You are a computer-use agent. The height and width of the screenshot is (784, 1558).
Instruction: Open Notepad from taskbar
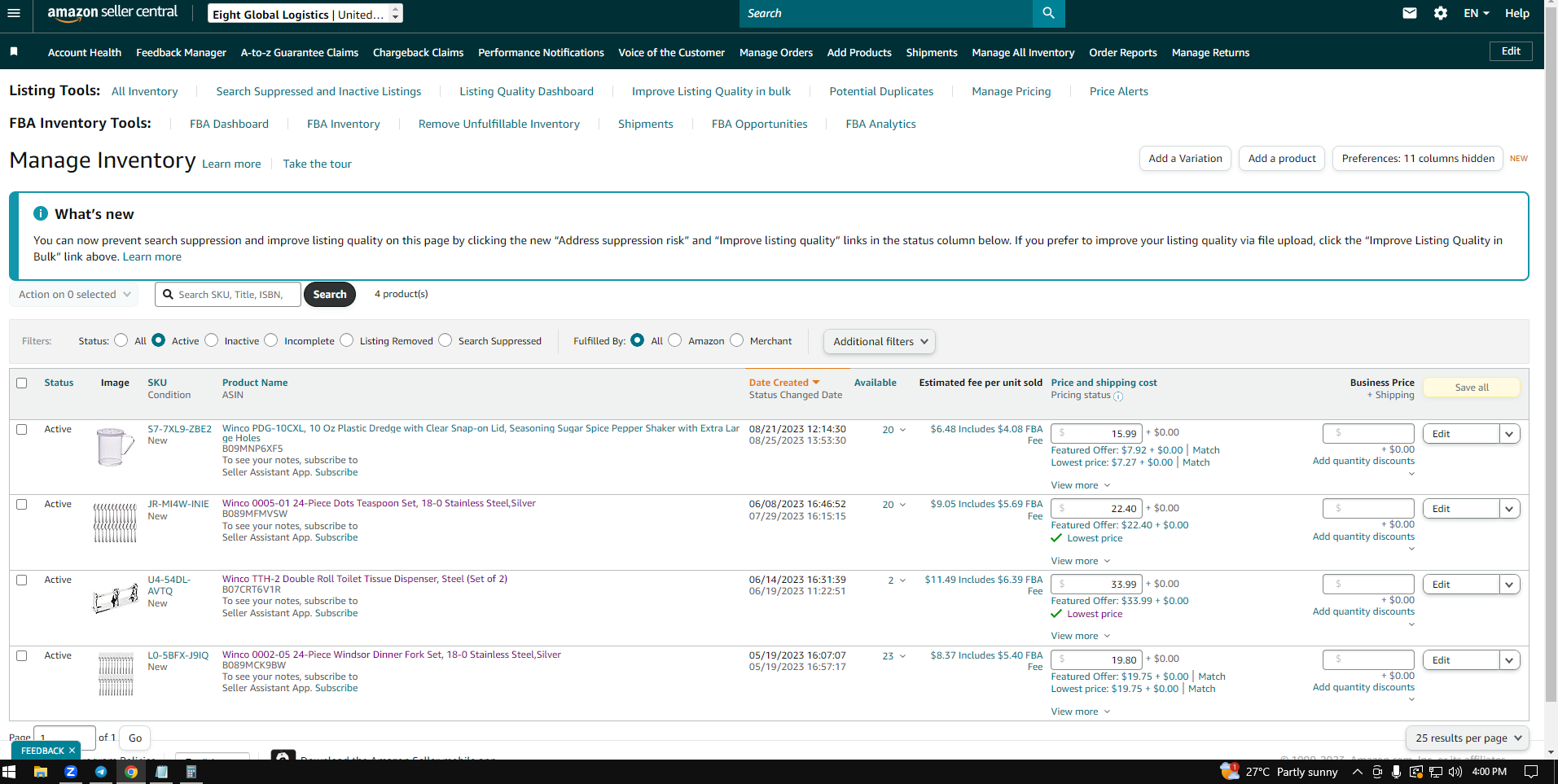pyautogui.click(x=161, y=772)
